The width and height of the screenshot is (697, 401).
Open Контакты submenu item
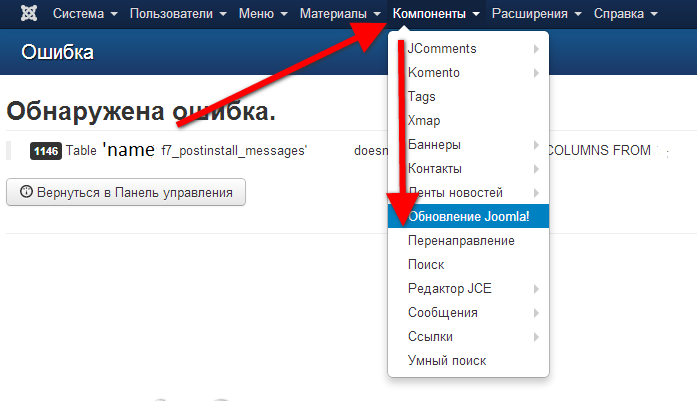434,169
